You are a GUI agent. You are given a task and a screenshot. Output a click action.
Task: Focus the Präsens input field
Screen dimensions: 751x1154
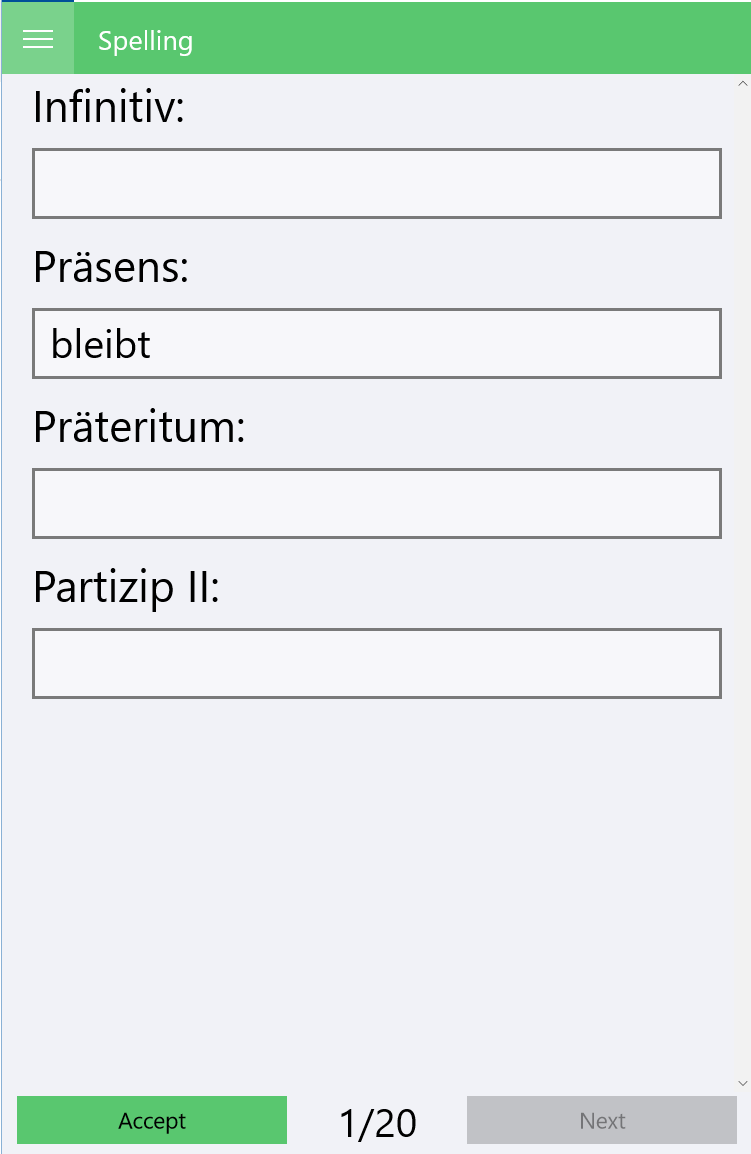[x=430, y=344]
